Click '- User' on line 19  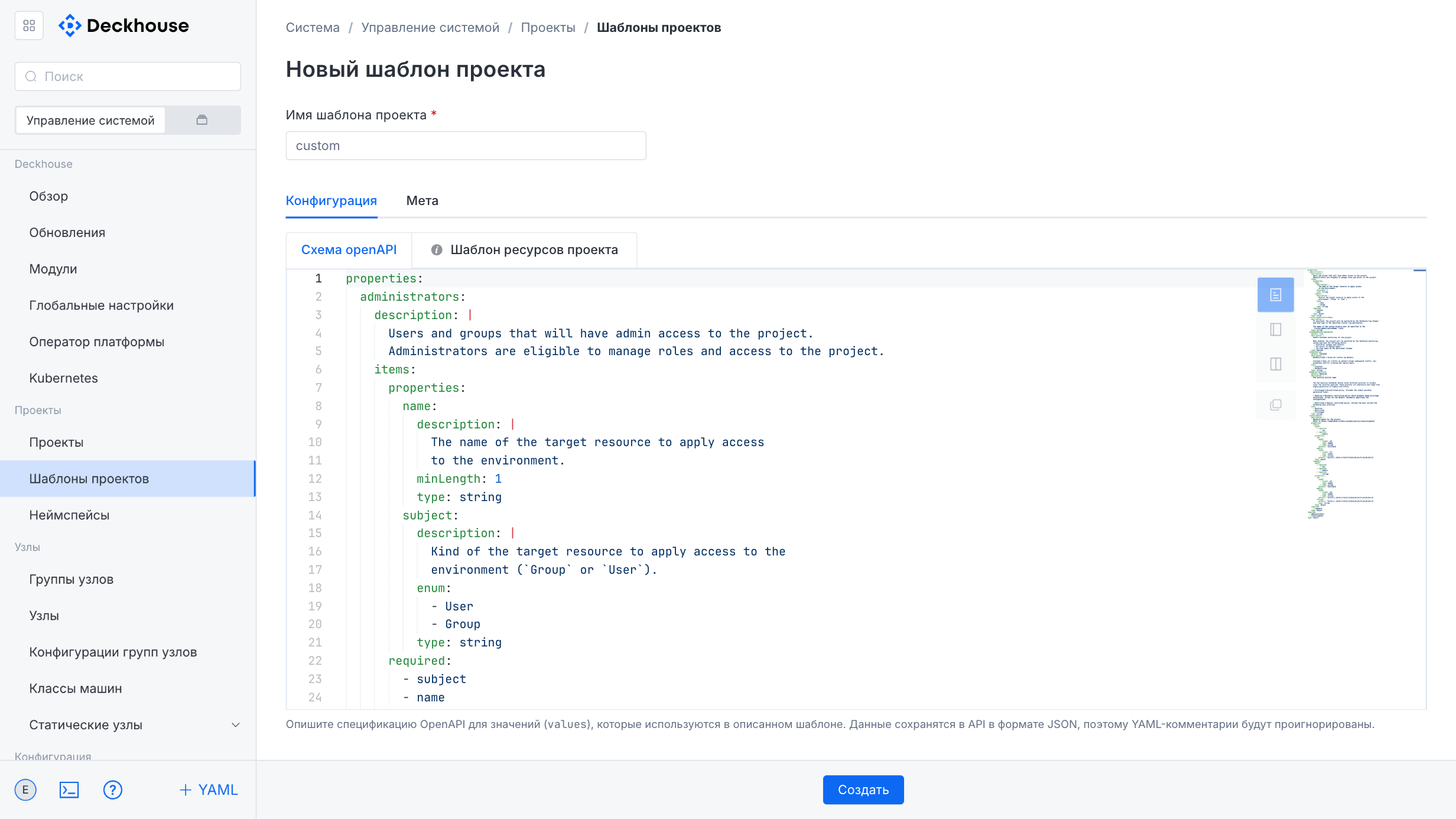point(452,606)
